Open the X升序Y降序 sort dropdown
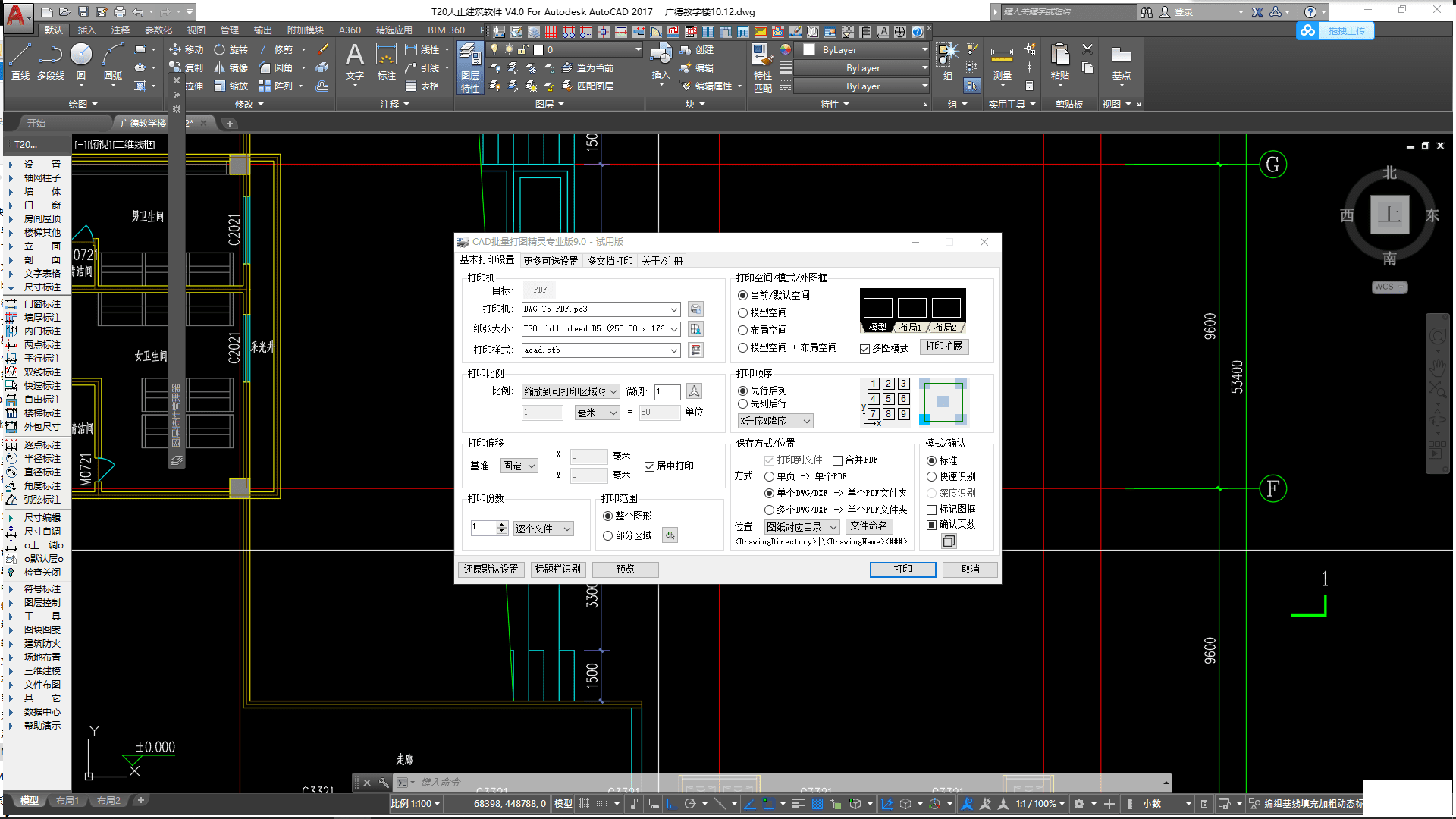The height and width of the screenshot is (819, 1456). 775,421
